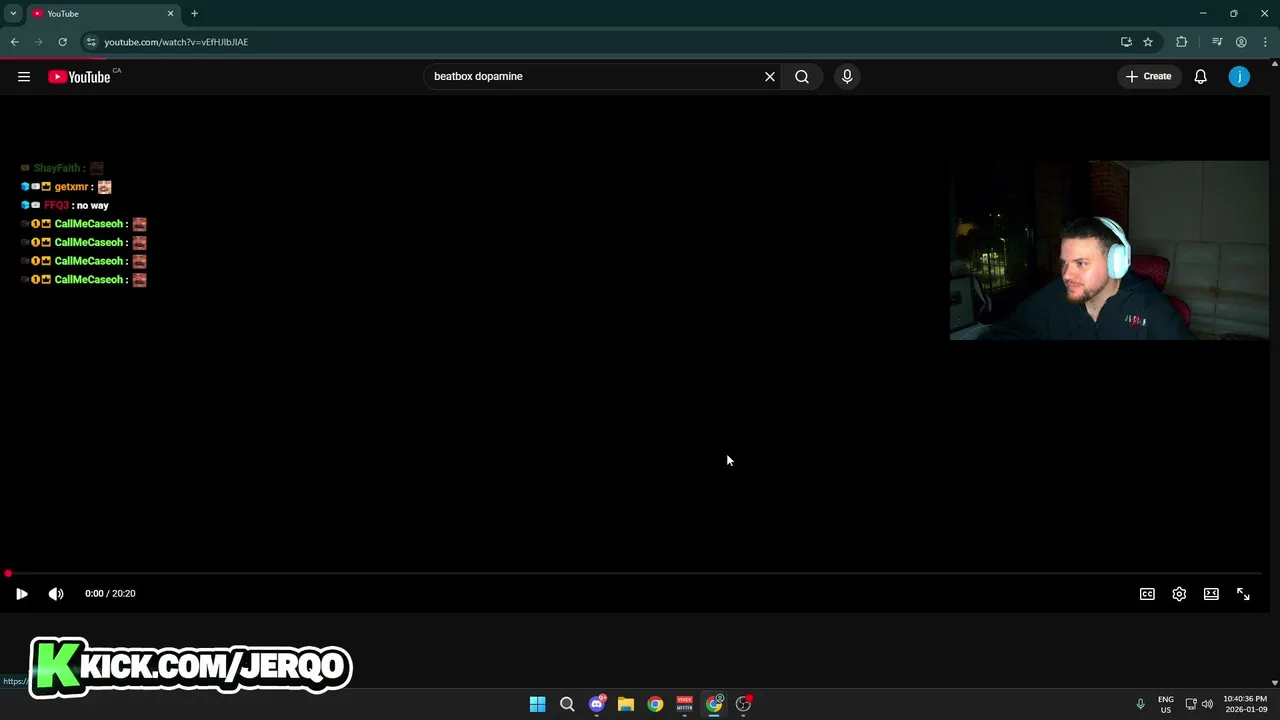Open the YouTube guide hamburger menu
This screenshot has width=1280, height=720.
(x=24, y=77)
